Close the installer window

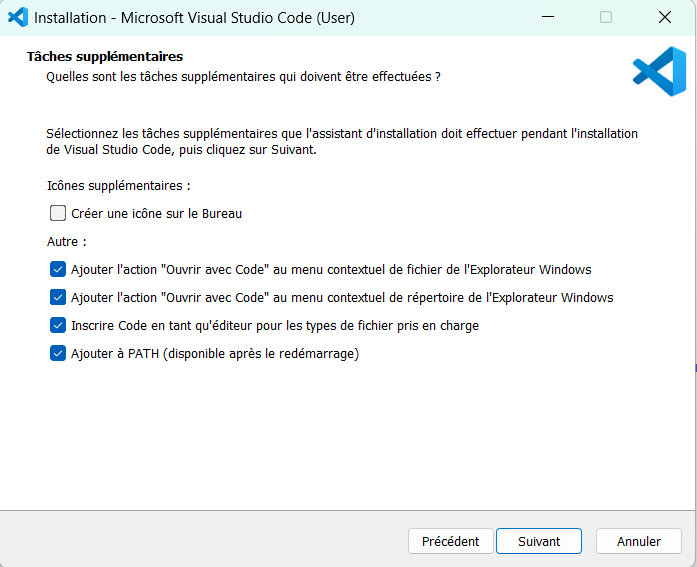pyautogui.click(x=665, y=17)
